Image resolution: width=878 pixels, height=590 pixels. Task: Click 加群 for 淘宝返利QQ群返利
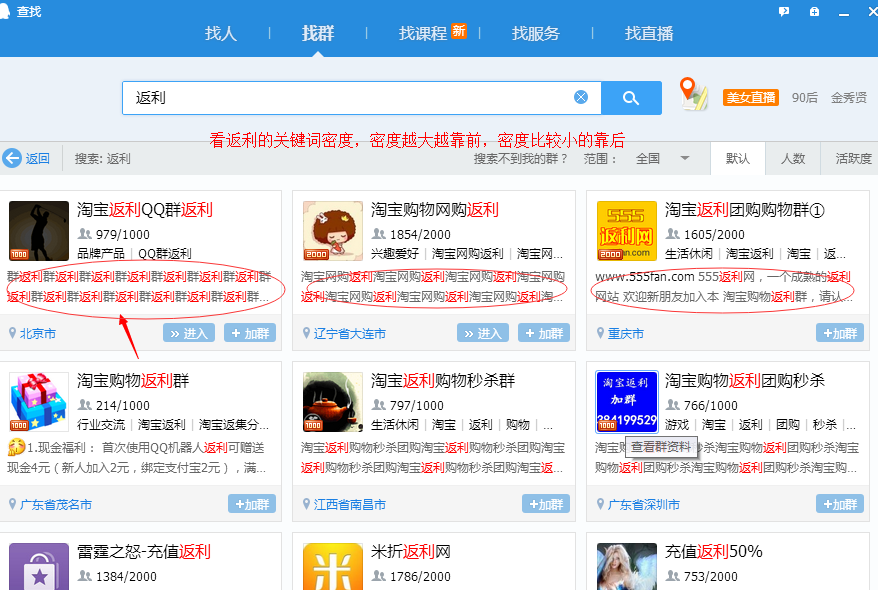tap(250, 333)
